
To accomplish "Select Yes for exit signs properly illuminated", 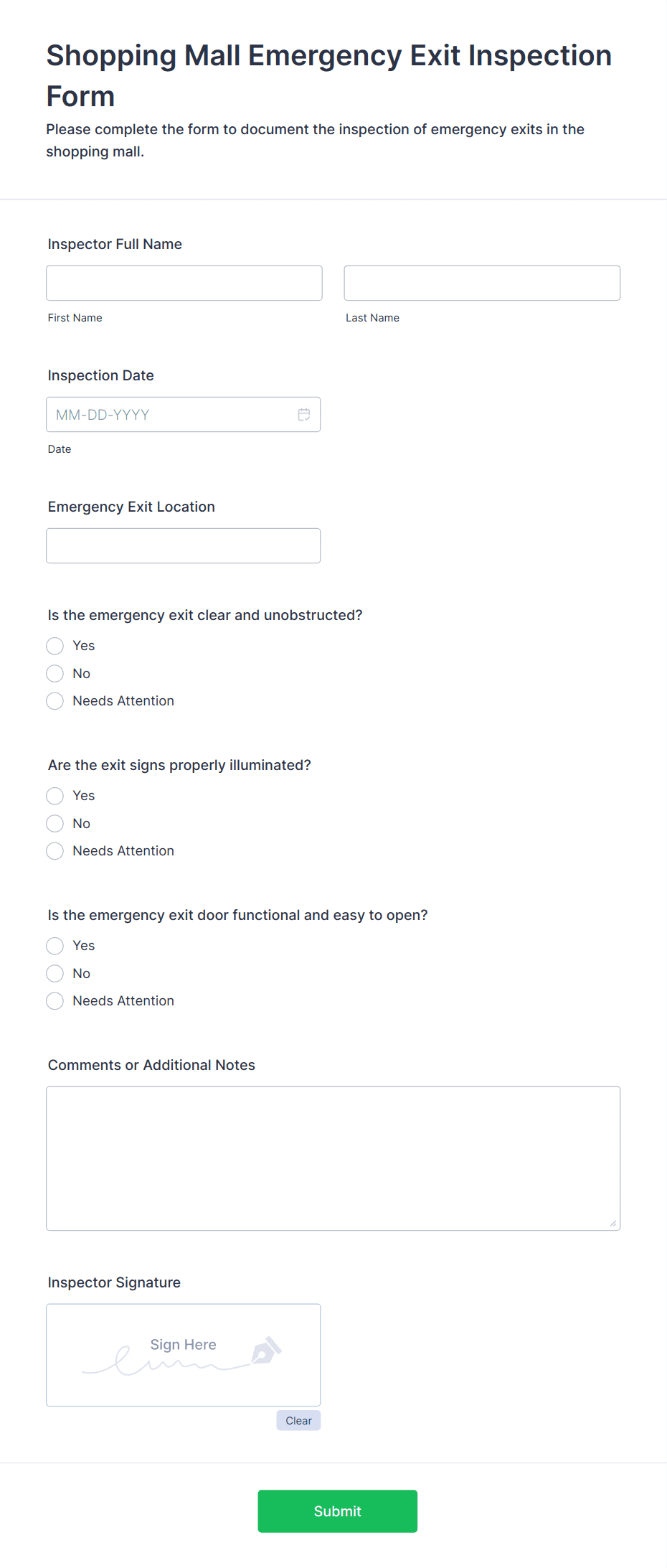I will click(55, 796).
